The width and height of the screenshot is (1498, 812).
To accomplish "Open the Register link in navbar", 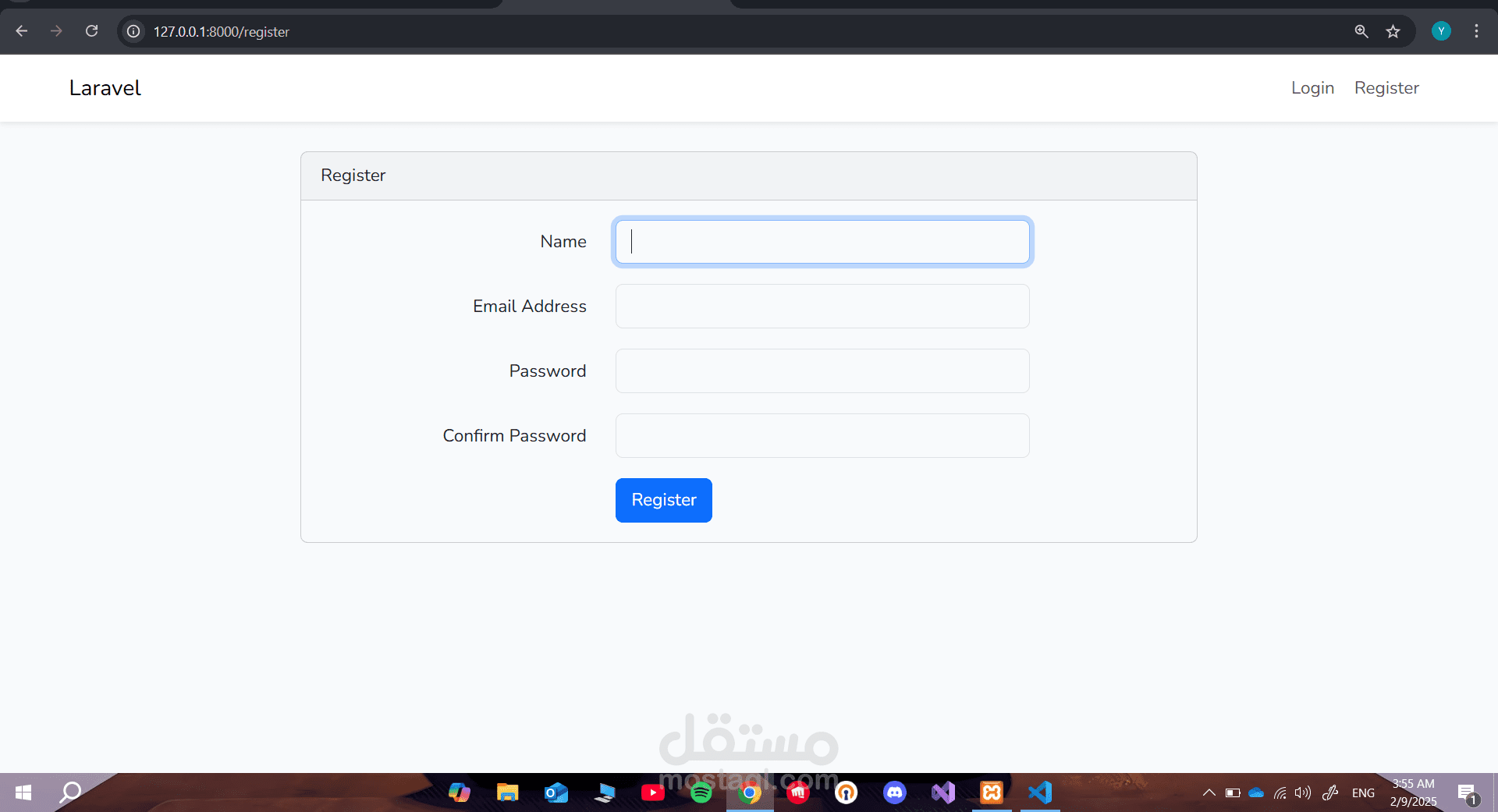I will click(x=1386, y=88).
